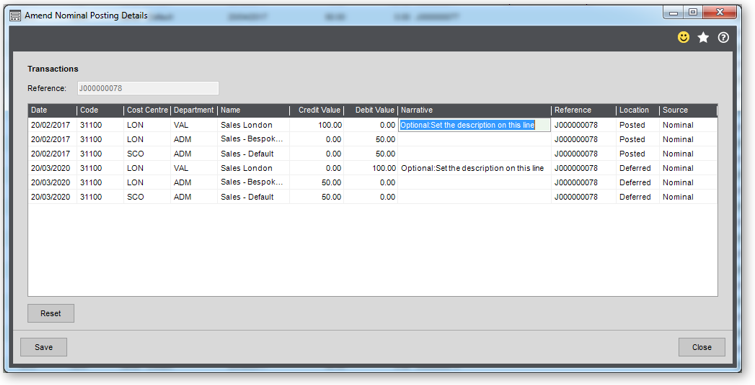Click into the highlighted Narrative edit field
The image size is (755, 385).
click(474, 125)
